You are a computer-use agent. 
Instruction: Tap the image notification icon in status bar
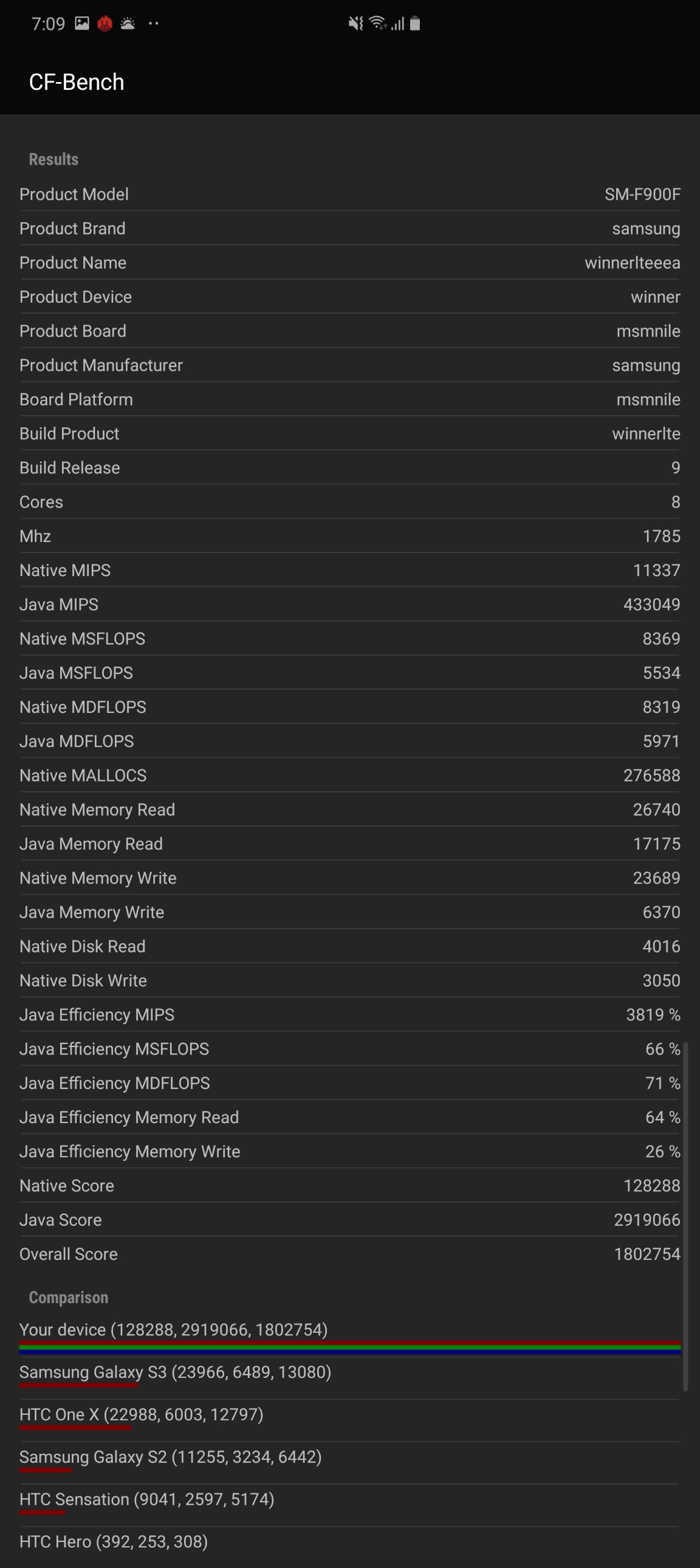click(81, 24)
